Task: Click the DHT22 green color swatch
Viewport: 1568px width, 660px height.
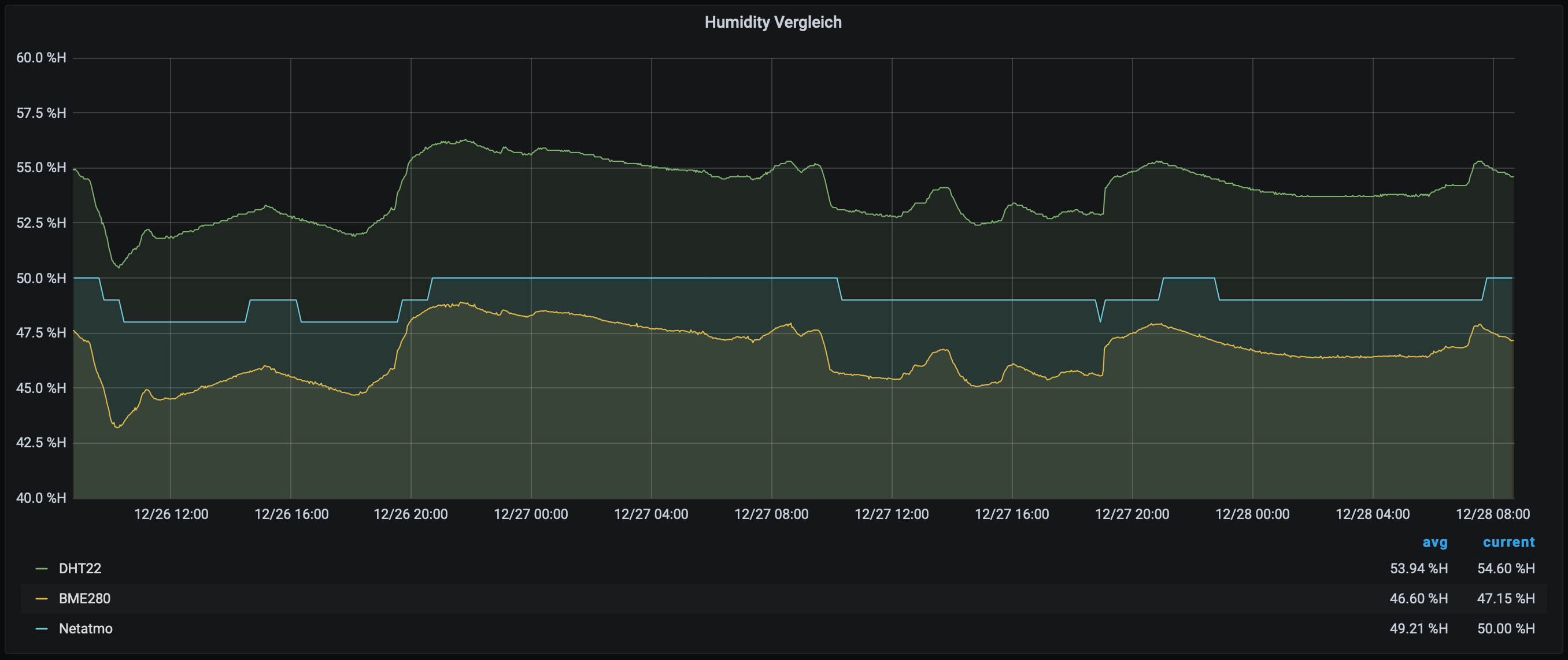Action: [42, 569]
